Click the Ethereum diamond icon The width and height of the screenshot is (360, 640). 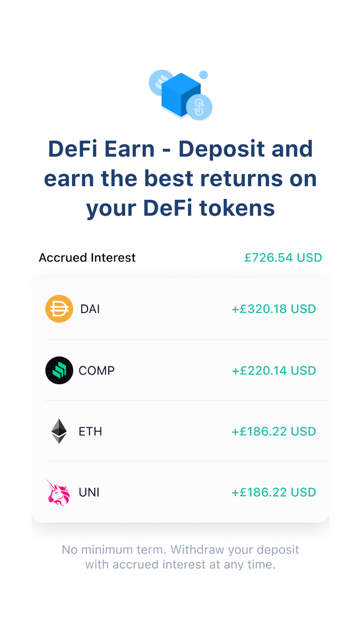point(59,431)
